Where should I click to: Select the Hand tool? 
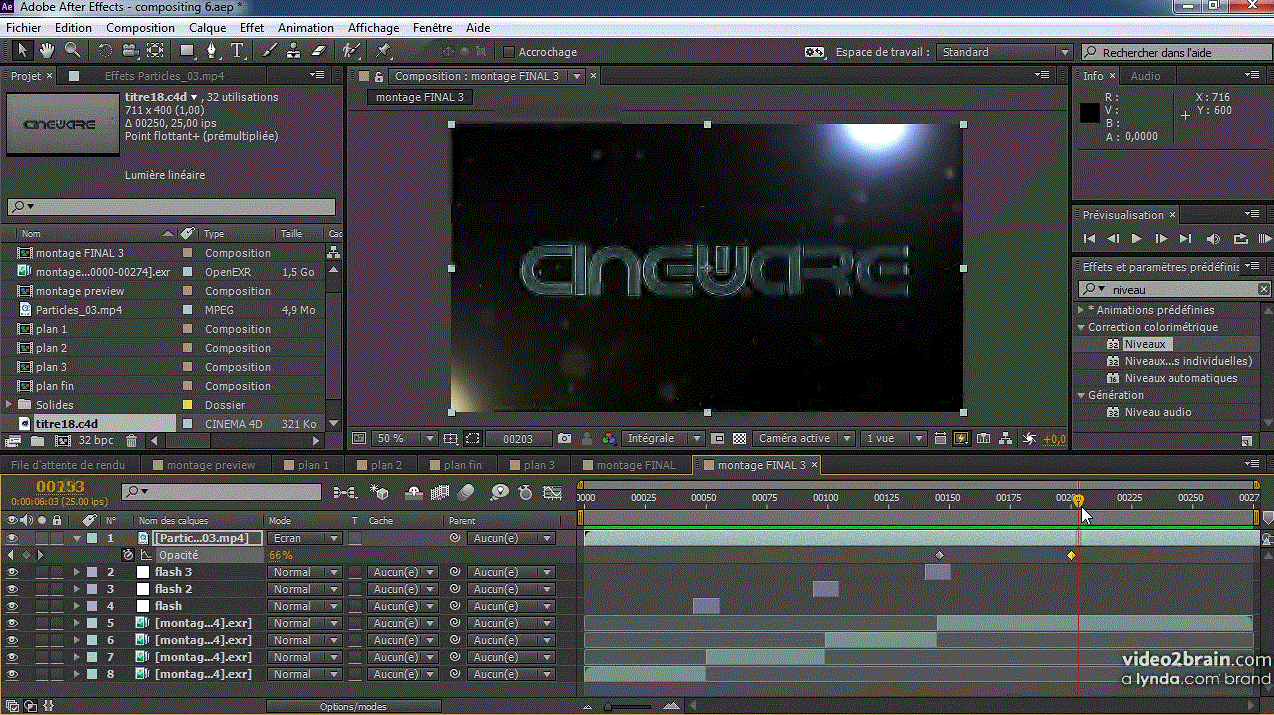pos(47,50)
